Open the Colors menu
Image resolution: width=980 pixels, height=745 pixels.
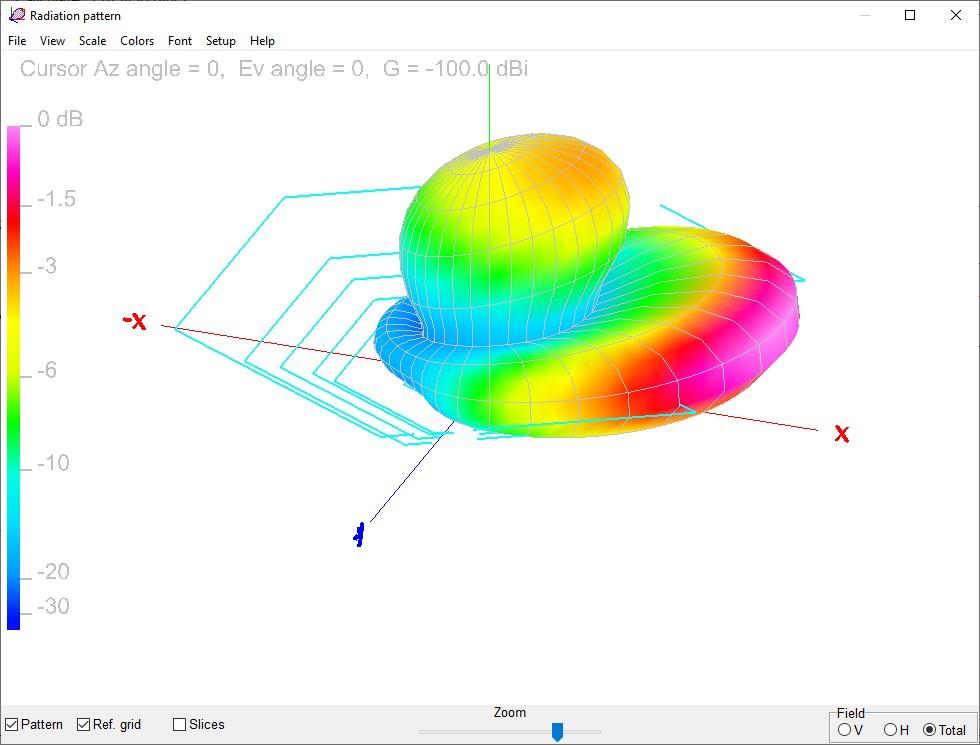[137, 41]
